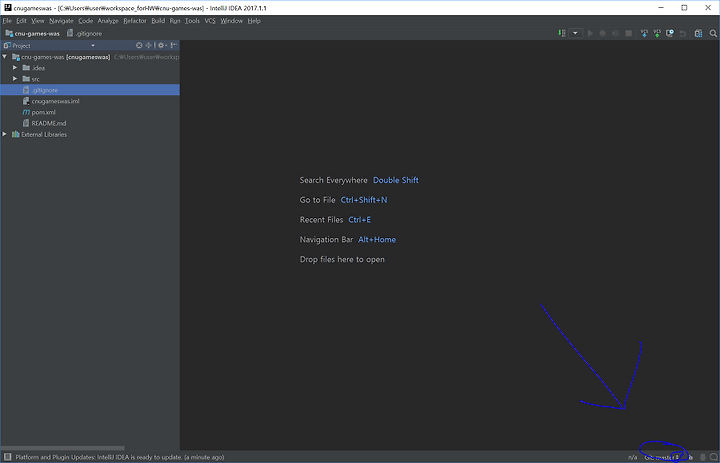Open the Window menu
Viewport: 720px width, 463px height.
(231, 21)
